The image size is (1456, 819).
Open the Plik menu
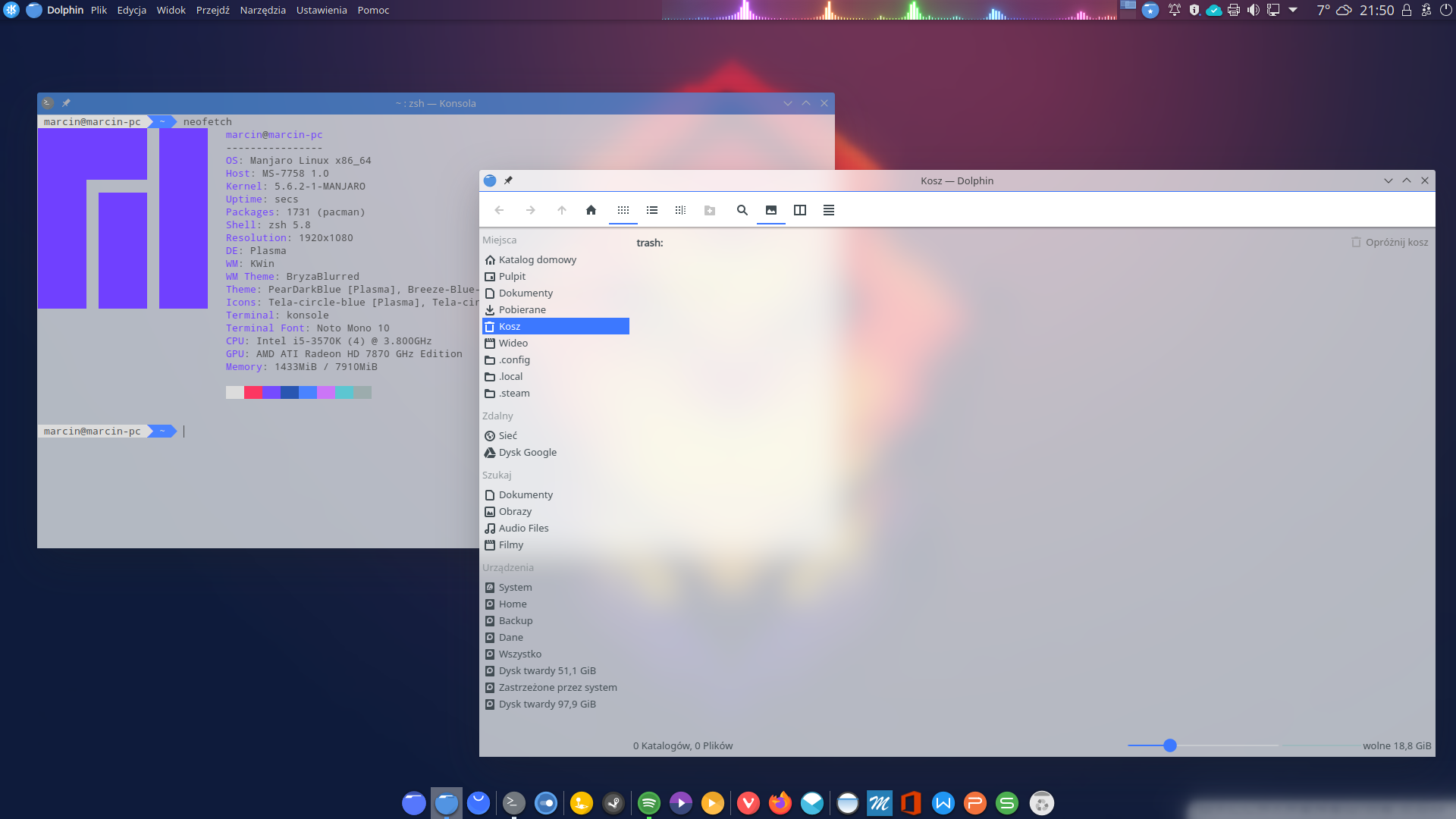click(x=99, y=10)
